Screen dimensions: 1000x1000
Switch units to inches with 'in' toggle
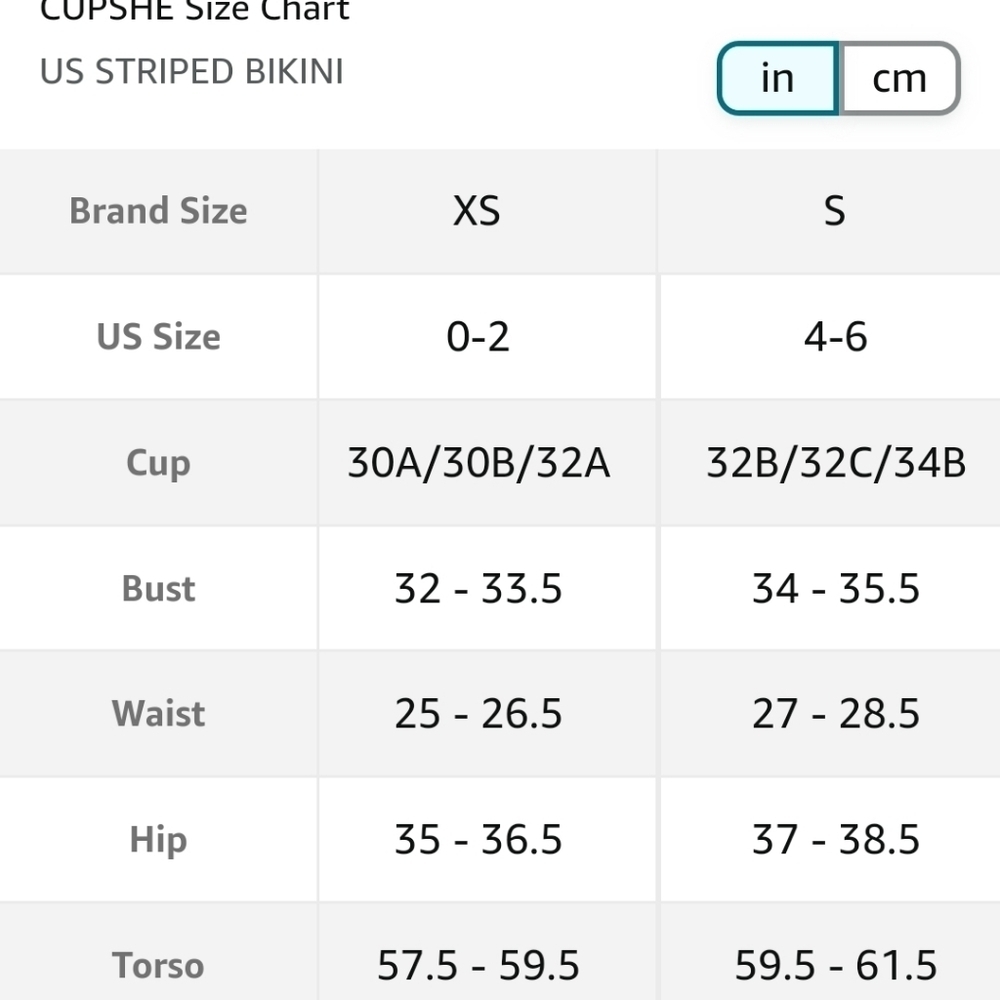coord(778,78)
